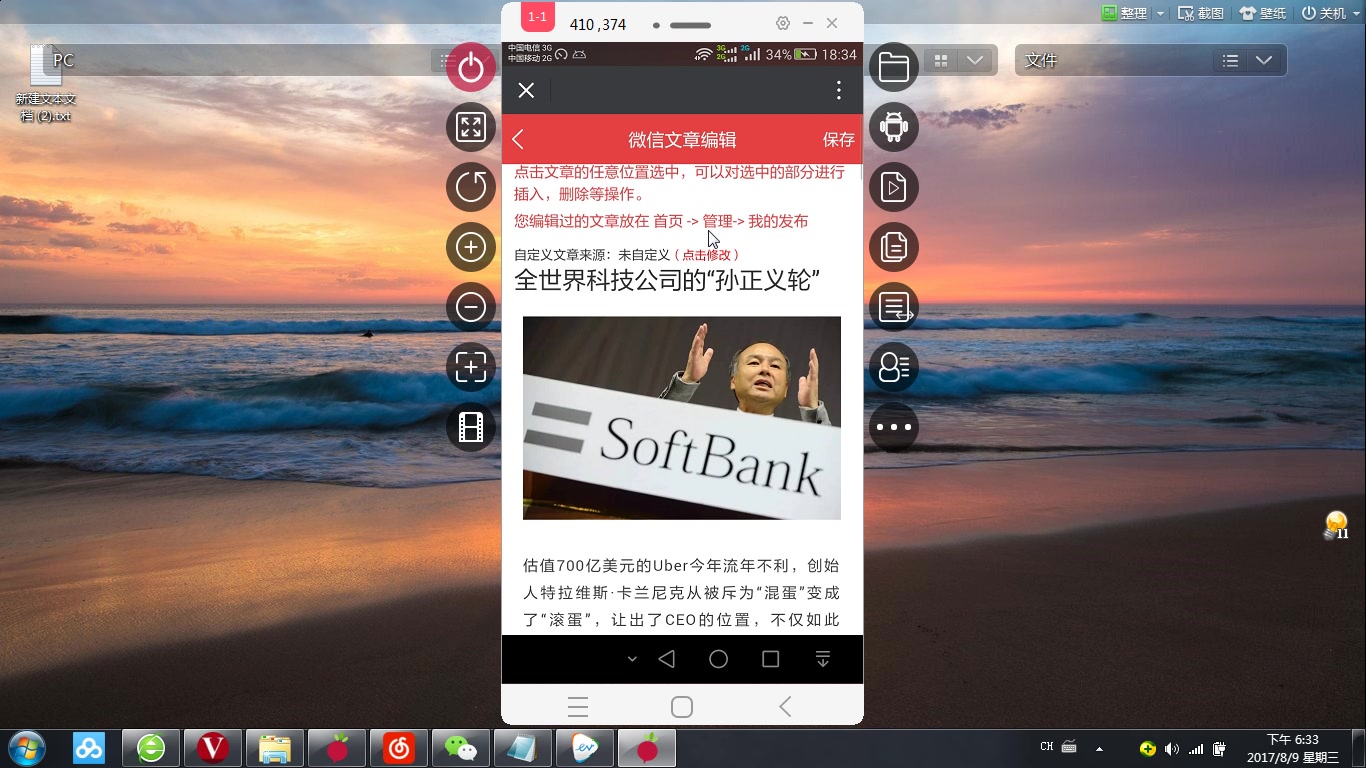This screenshot has height=768, width=1366.
Task: Open the more tools panel
Action: point(893,427)
